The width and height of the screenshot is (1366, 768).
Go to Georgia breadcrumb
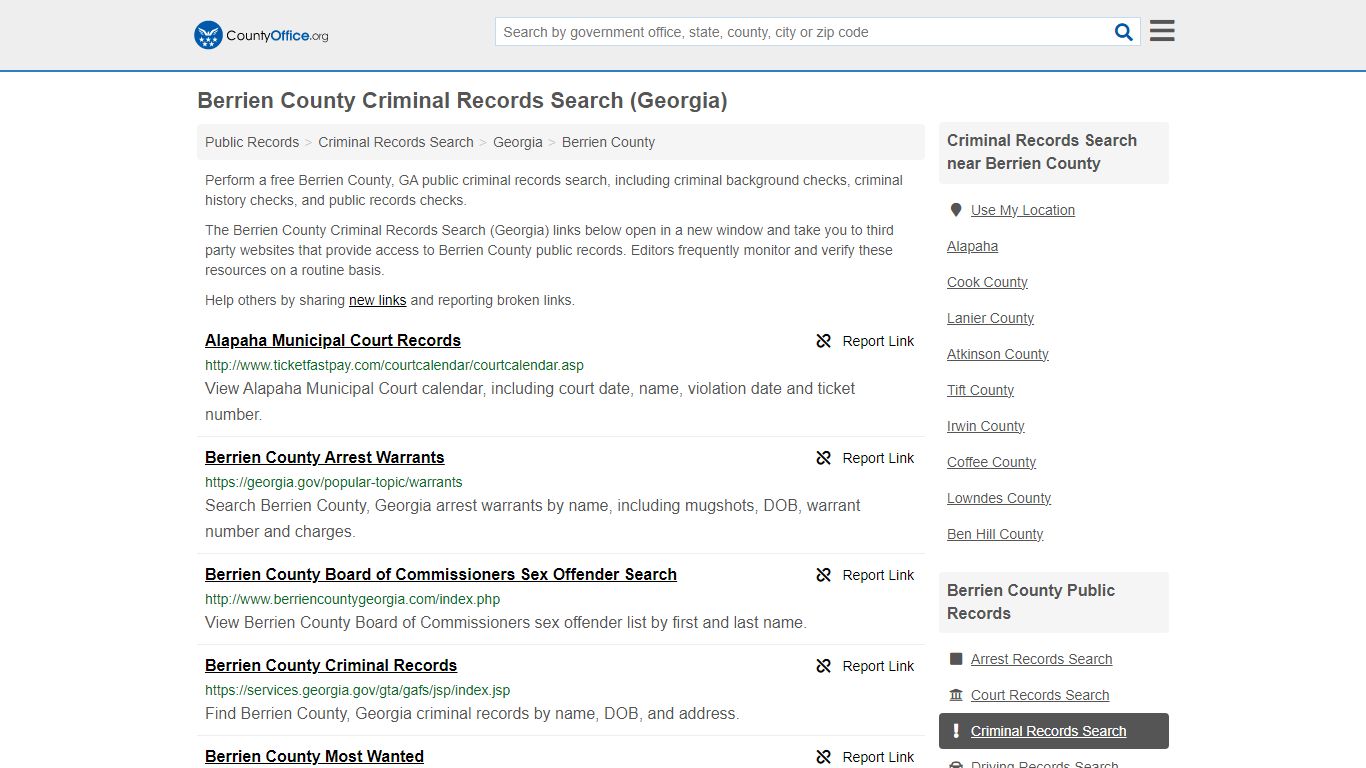[x=518, y=142]
